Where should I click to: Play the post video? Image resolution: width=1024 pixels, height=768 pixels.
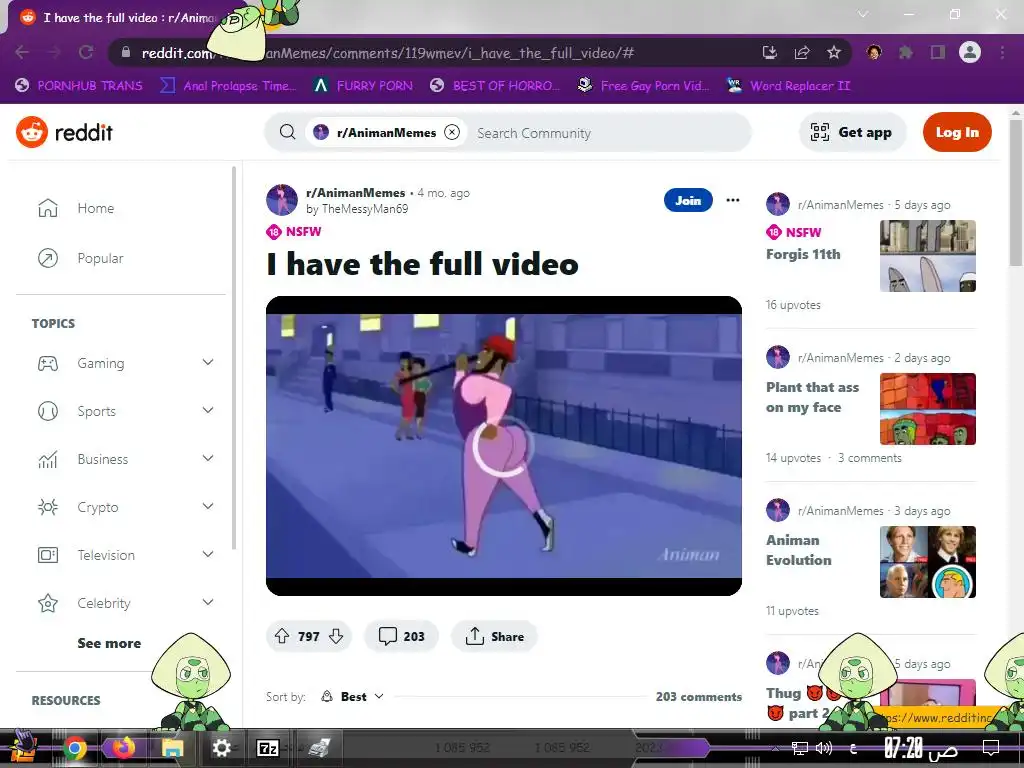(x=504, y=446)
